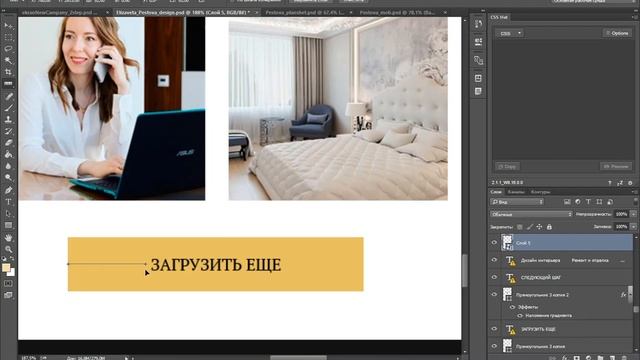Select the Ruler measure tool

click(8, 84)
